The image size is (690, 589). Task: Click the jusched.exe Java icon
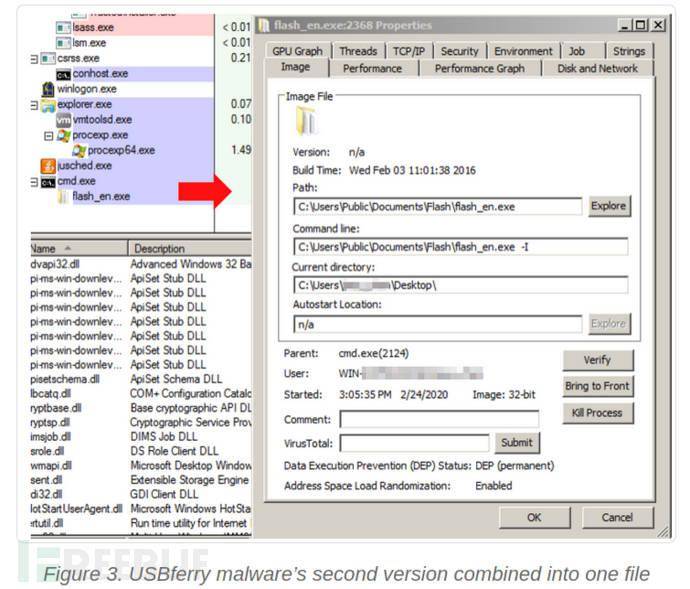pos(48,165)
